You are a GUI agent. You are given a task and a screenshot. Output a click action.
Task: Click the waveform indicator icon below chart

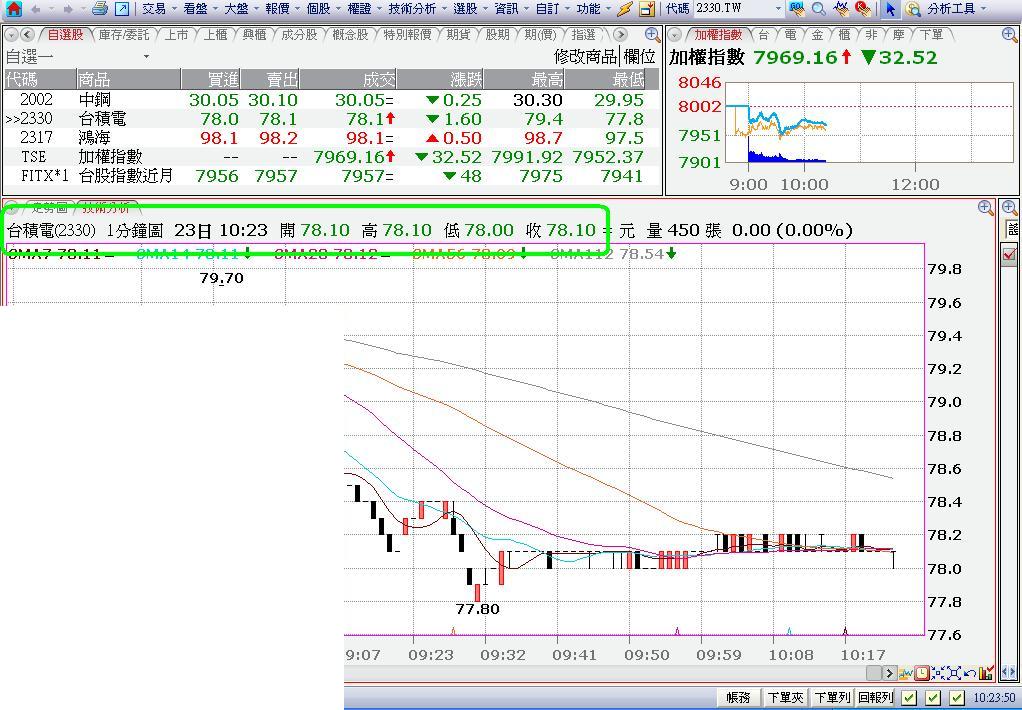tap(906, 673)
